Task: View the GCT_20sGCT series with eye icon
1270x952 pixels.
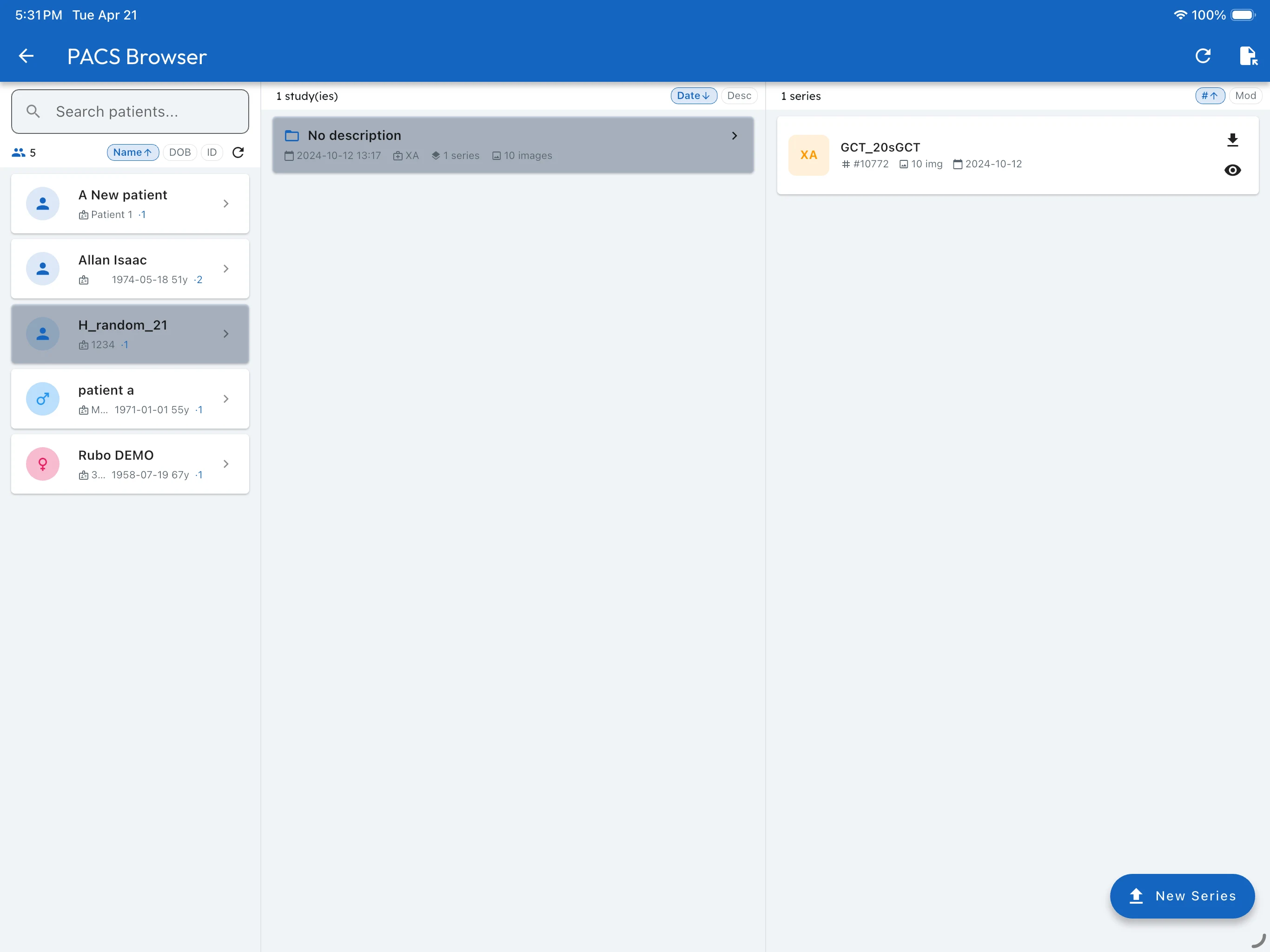Action: (1232, 171)
